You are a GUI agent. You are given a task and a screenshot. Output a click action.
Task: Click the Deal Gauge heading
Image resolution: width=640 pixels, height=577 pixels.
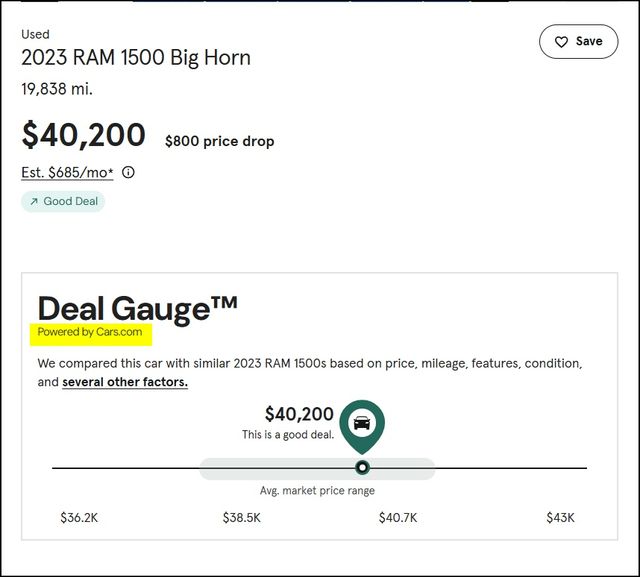point(138,309)
